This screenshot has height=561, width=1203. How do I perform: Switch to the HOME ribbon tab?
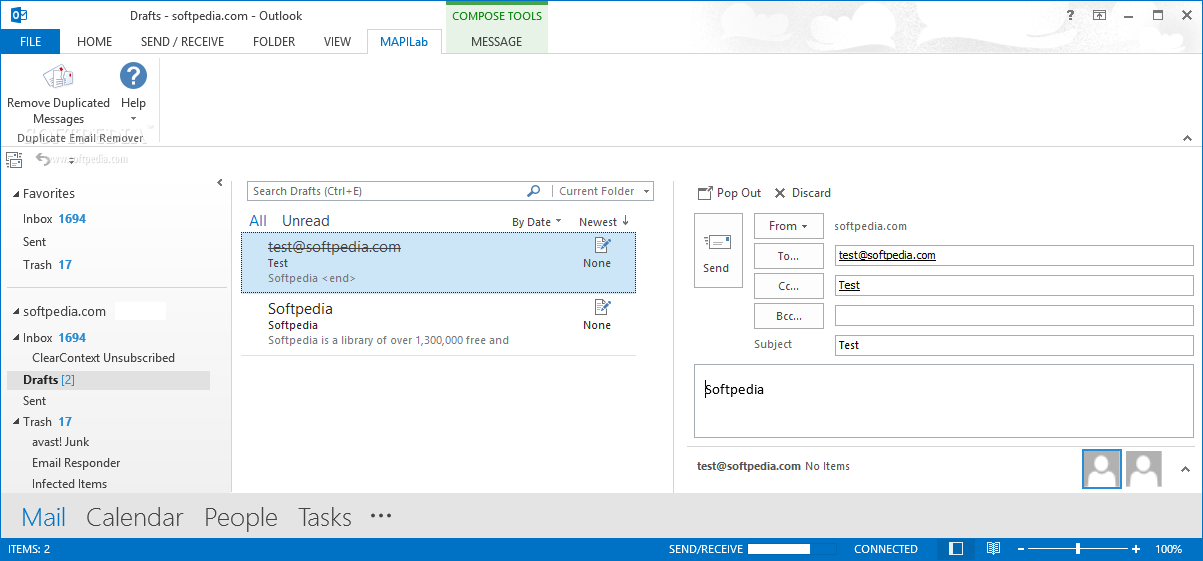(x=95, y=42)
